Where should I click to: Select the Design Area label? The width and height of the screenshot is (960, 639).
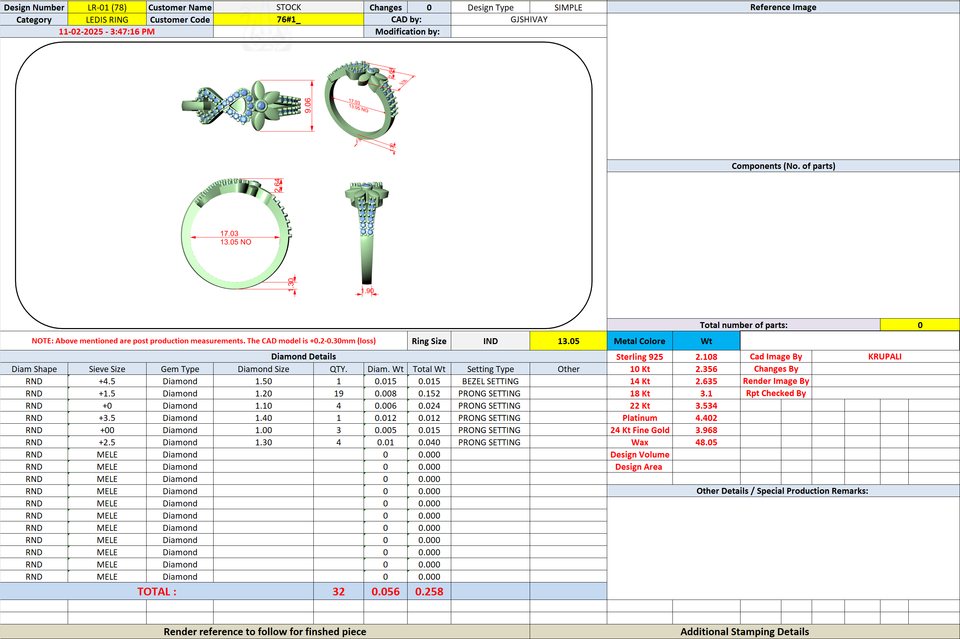pos(640,467)
